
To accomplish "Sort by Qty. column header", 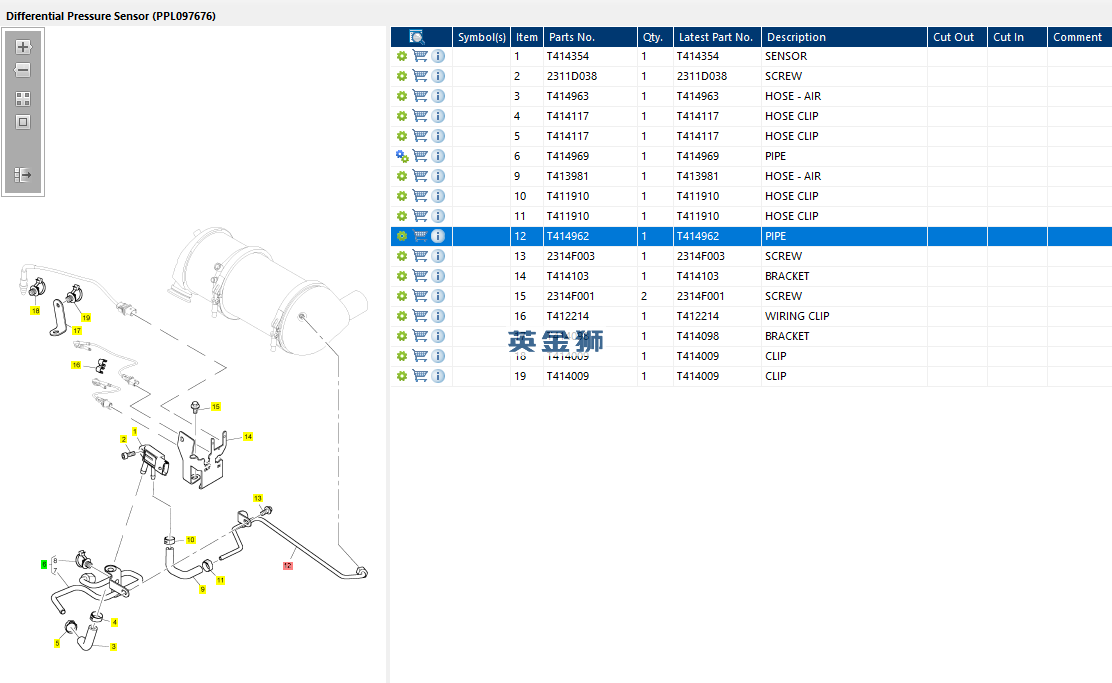I will 655,37.
